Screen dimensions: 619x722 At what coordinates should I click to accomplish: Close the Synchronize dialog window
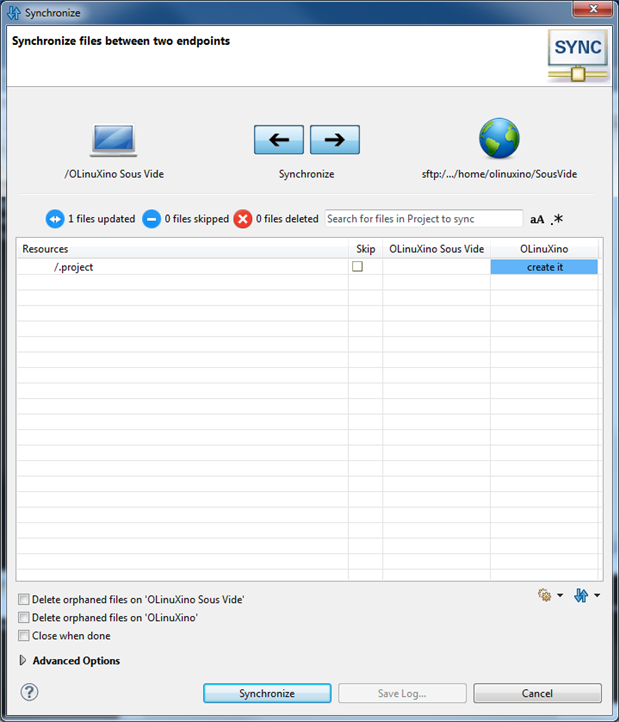593,9
